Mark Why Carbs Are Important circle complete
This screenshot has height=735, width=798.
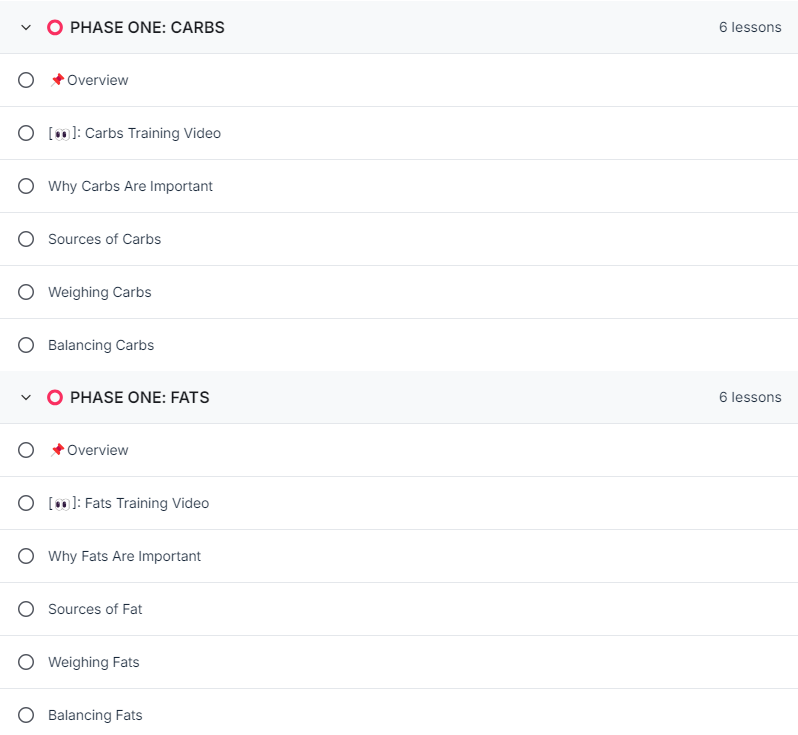[26, 186]
